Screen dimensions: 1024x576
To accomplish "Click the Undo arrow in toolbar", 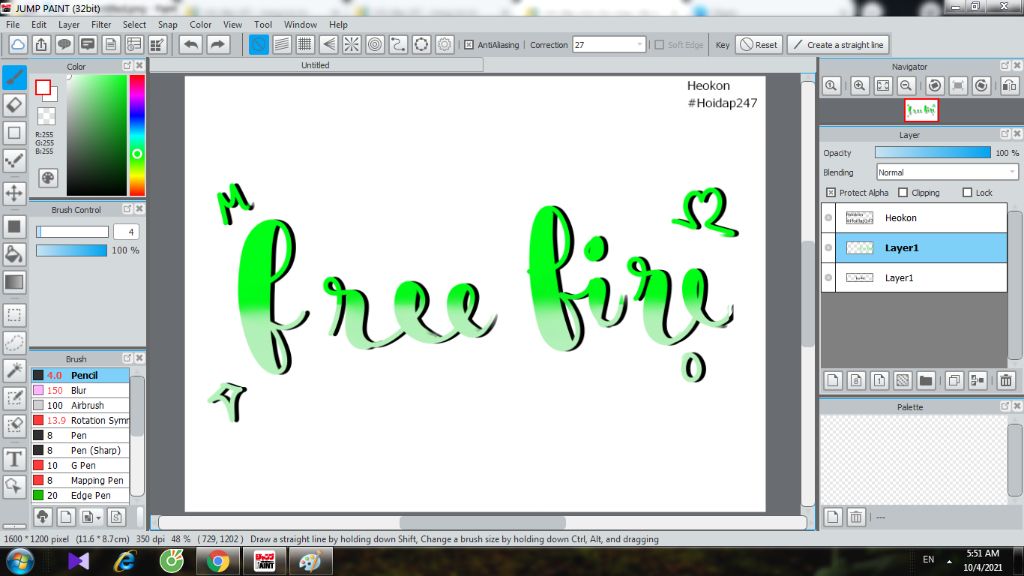I will [191, 44].
